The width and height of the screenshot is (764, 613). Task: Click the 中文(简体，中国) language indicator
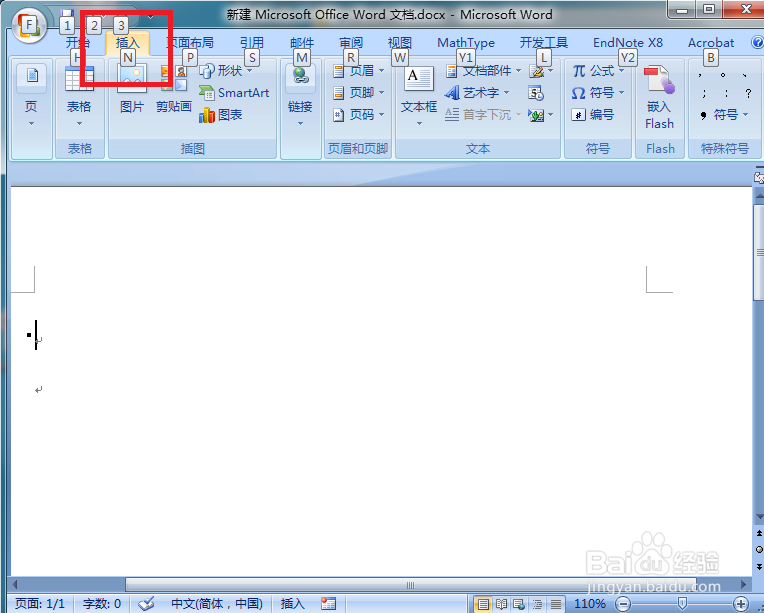click(217, 604)
